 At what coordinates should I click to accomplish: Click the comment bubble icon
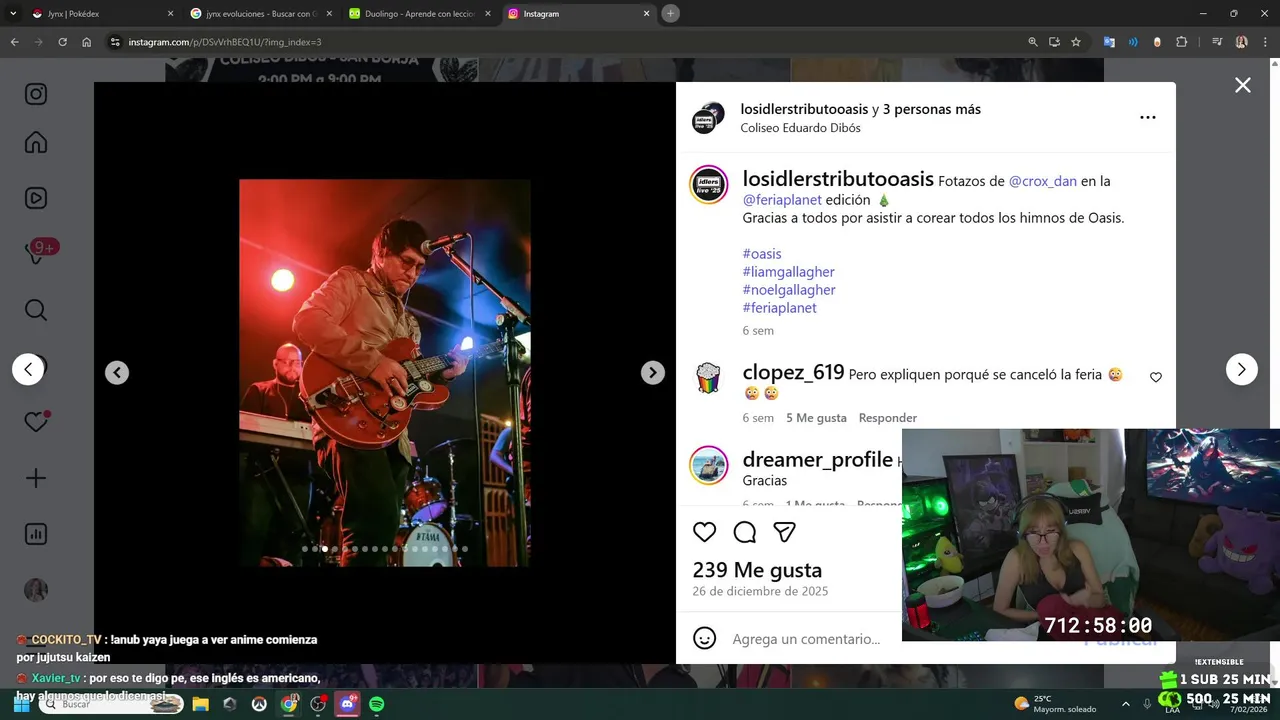pos(745,532)
